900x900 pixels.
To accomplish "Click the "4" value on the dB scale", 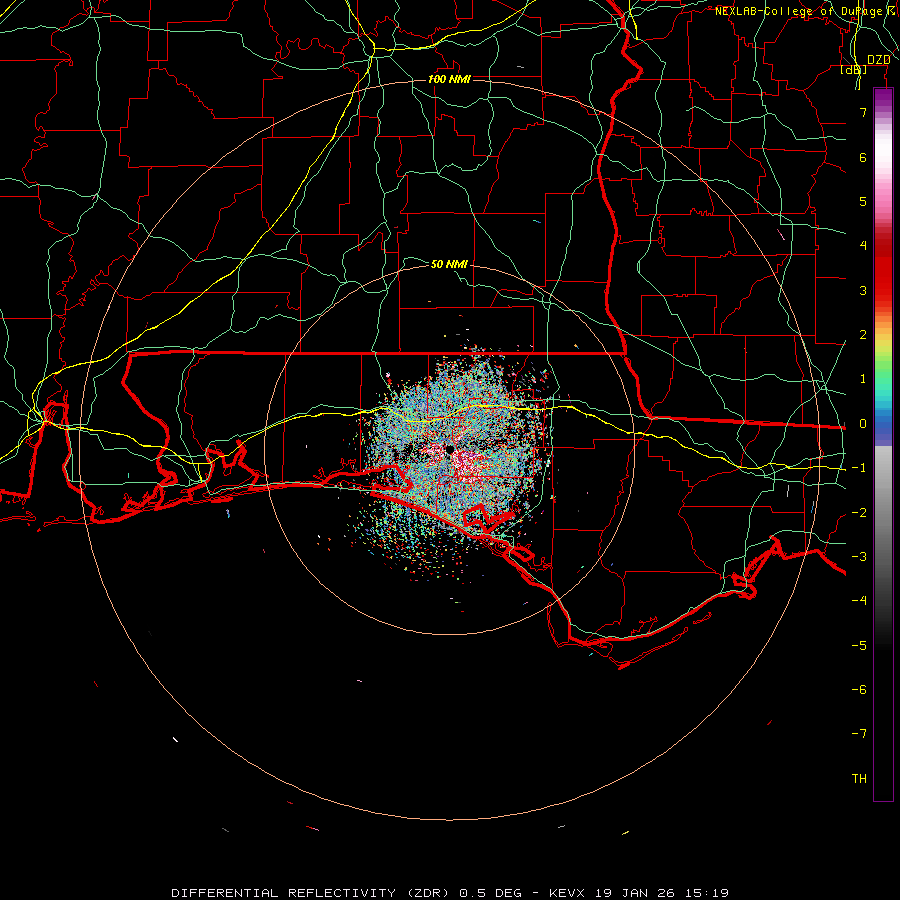I will click(863, 246).
